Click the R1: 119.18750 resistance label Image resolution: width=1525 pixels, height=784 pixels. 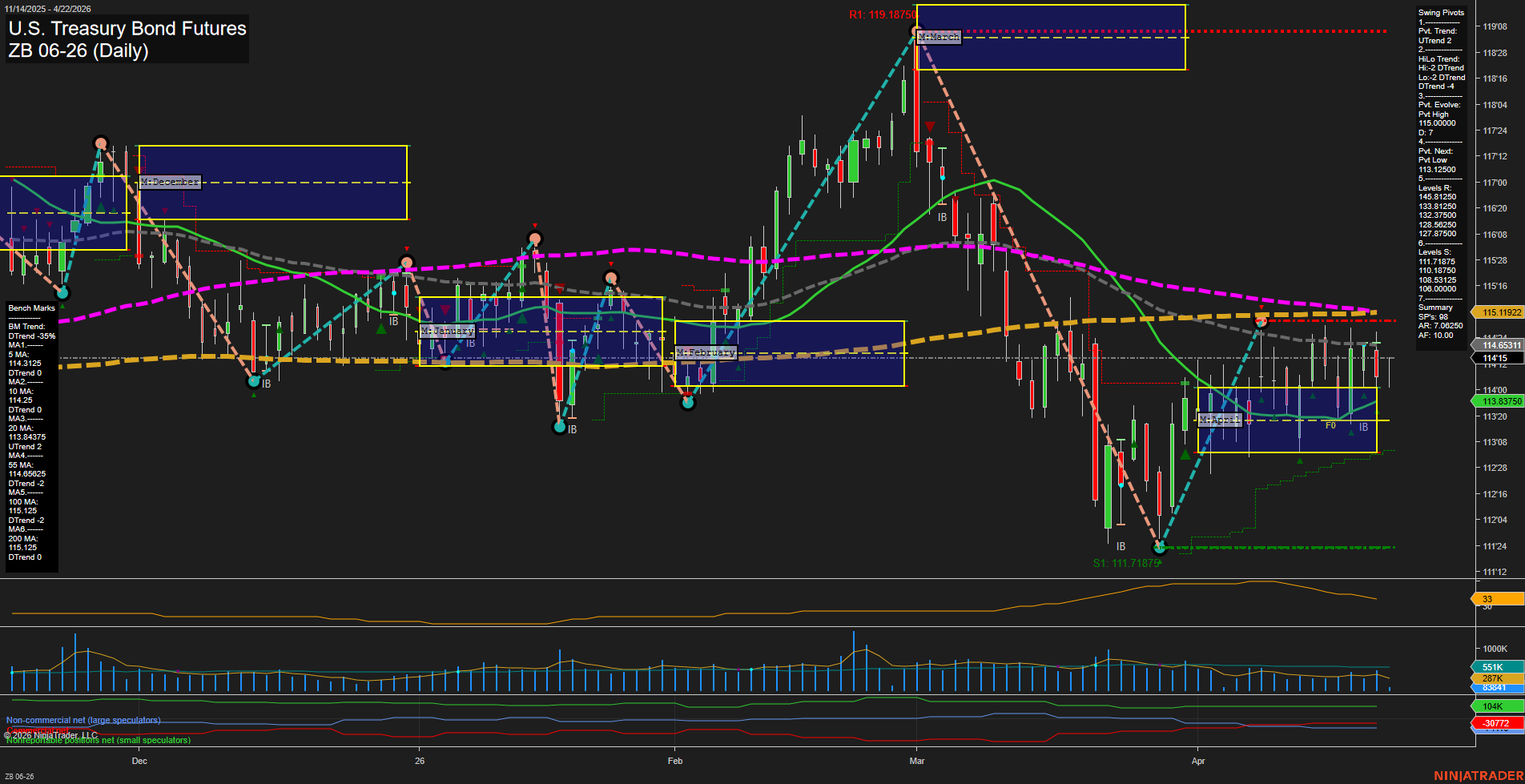coord(882,15)
